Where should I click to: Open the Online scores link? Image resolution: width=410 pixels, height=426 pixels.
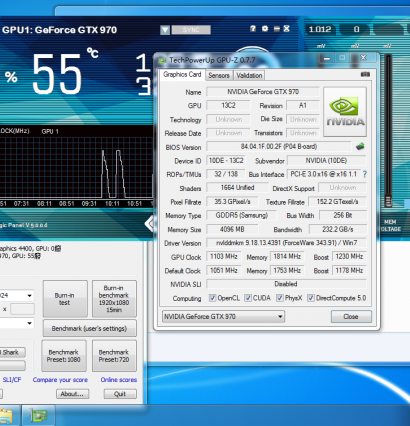click(x=119, y=380)
